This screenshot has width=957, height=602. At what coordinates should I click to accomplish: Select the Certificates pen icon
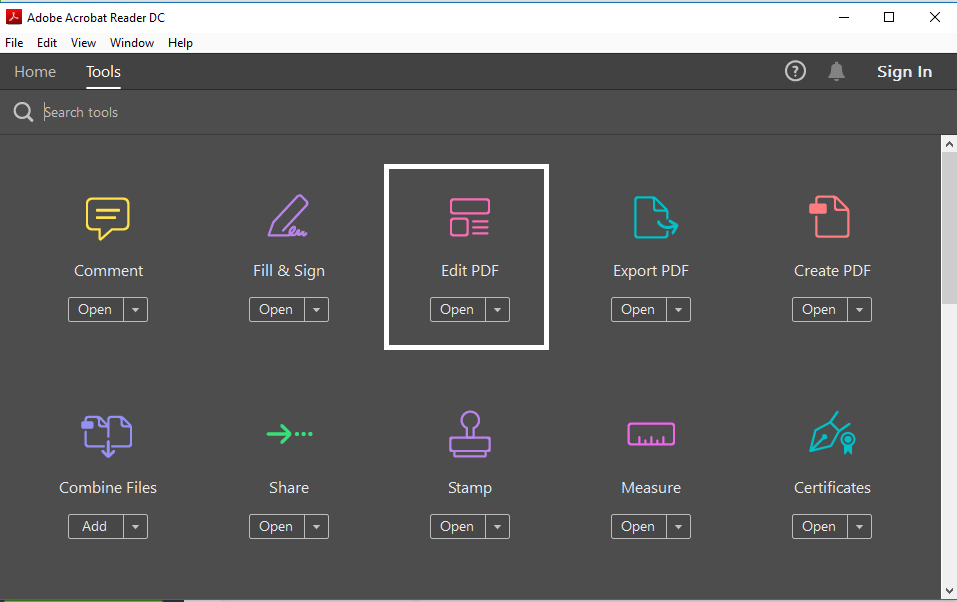832,433
